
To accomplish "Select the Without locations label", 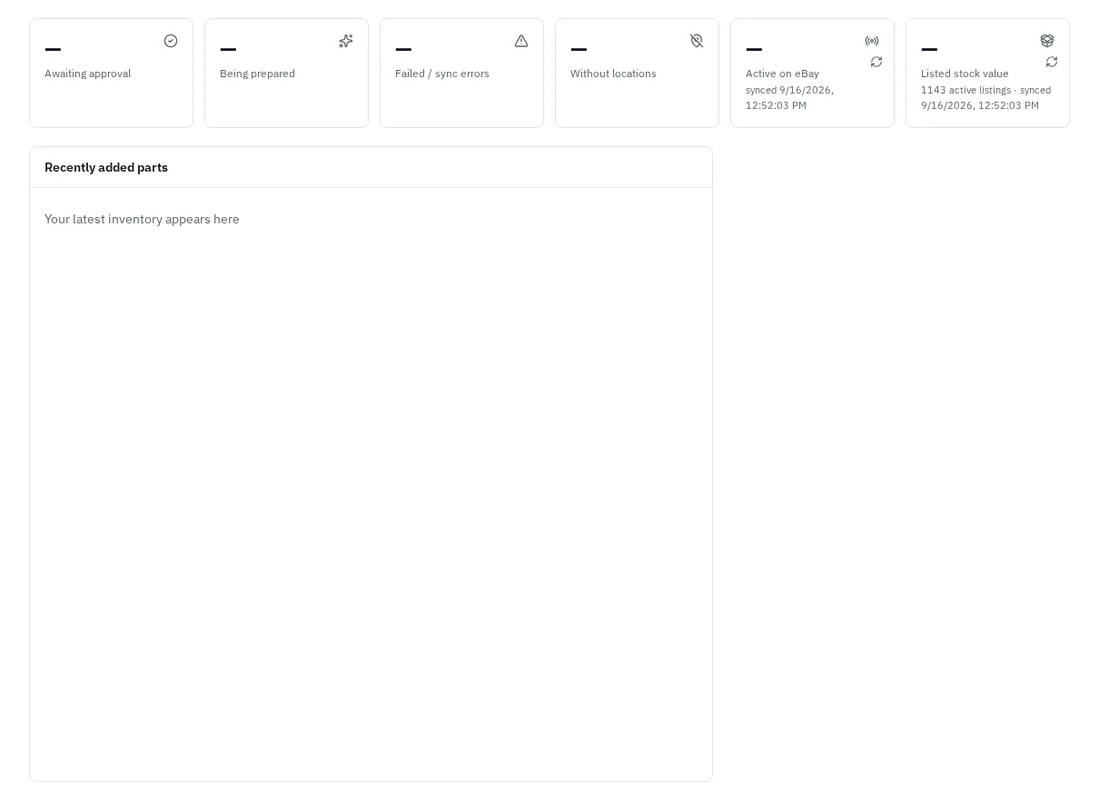I will click(613, 74).
